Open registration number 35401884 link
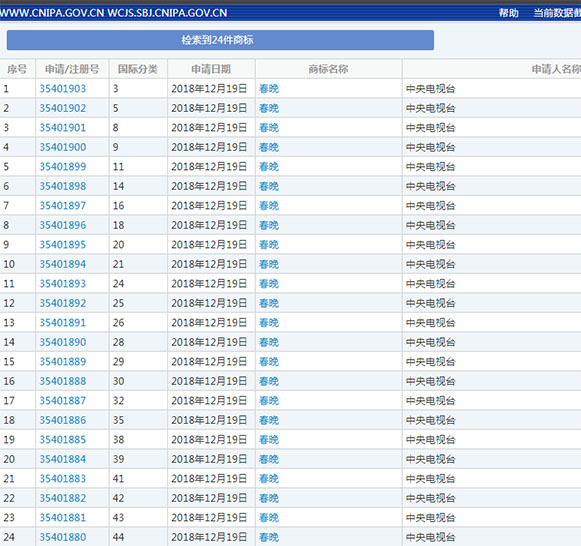 [x=63, y=459]
